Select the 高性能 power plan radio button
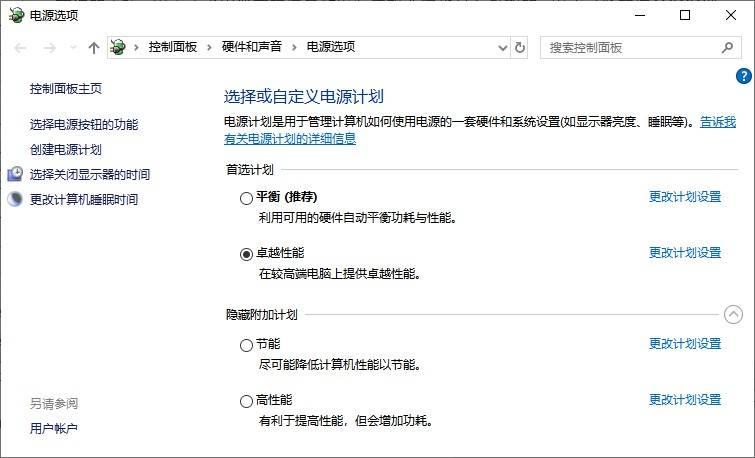The width and height of the screenshot is (755, 458). click(x=246, y=401)
